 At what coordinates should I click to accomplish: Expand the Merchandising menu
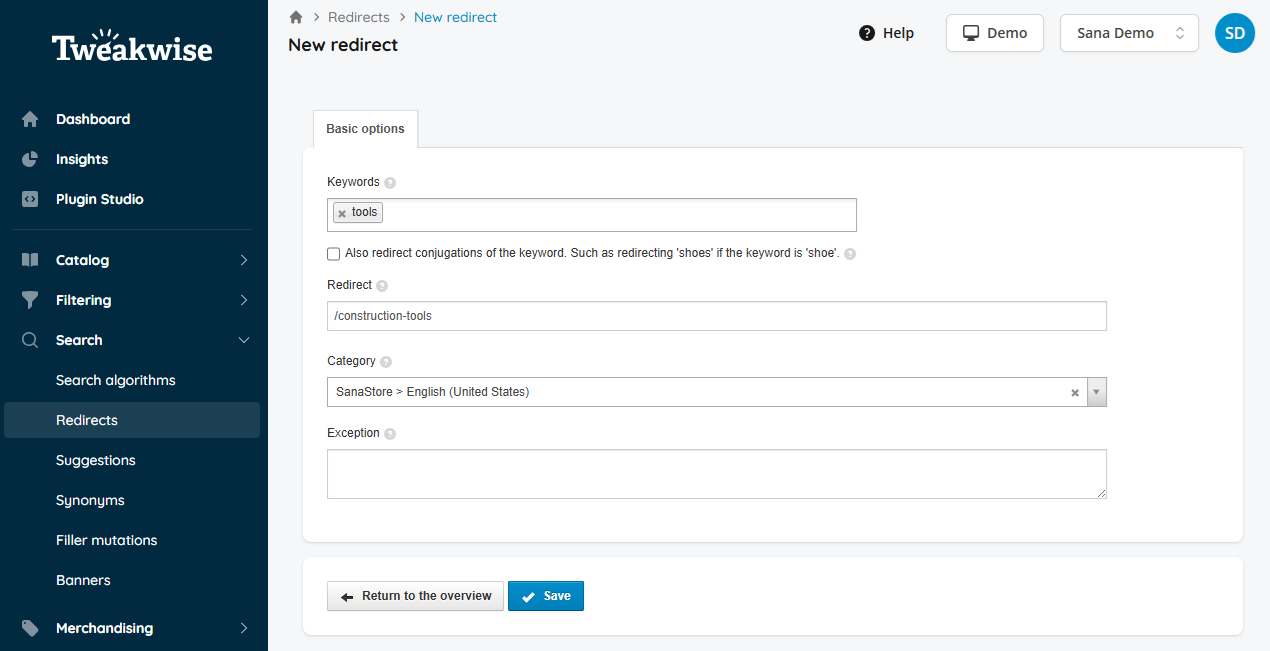coord(244,628)
